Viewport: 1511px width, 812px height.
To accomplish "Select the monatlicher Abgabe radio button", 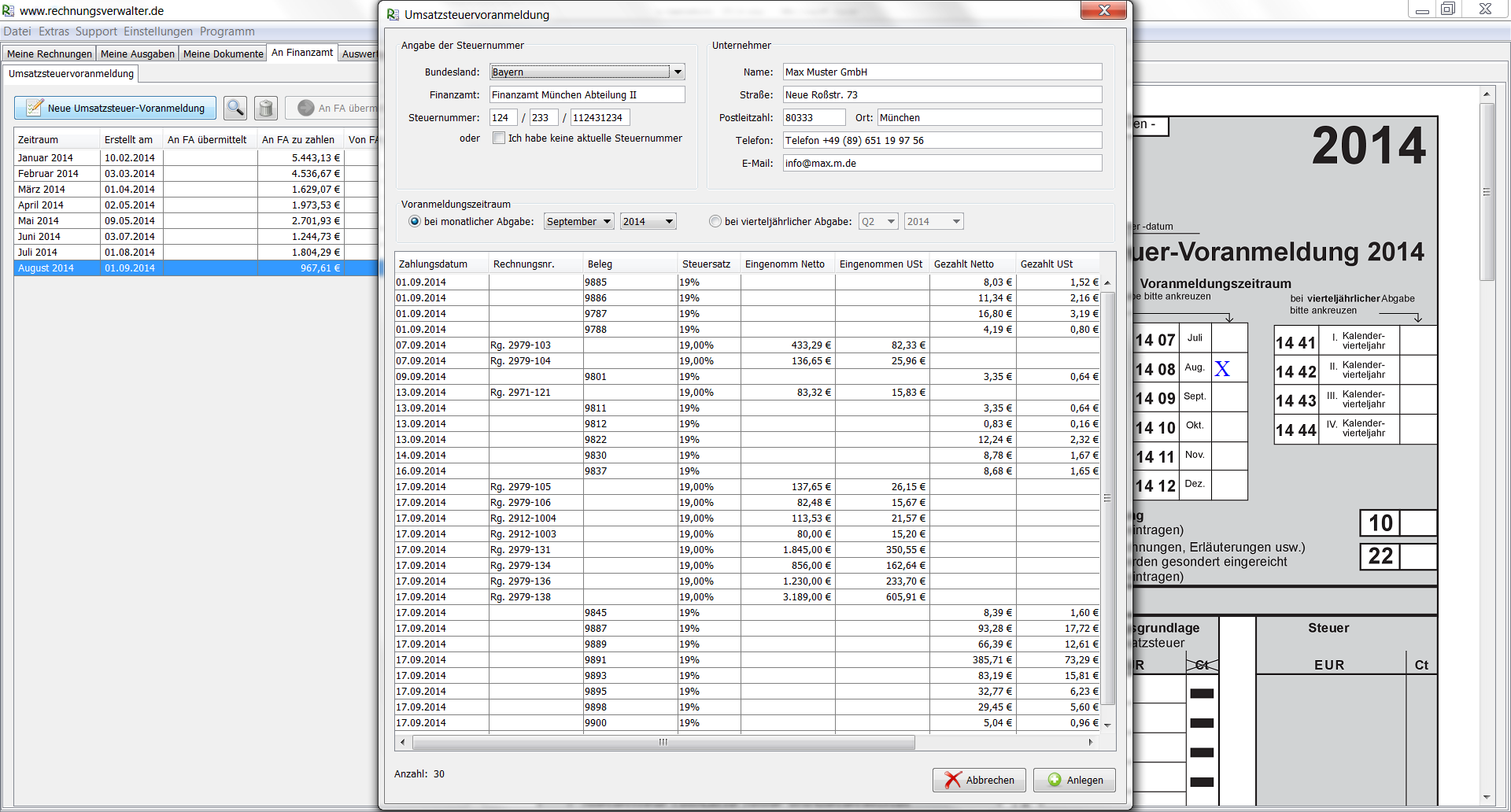I will [x=415, y=222].
